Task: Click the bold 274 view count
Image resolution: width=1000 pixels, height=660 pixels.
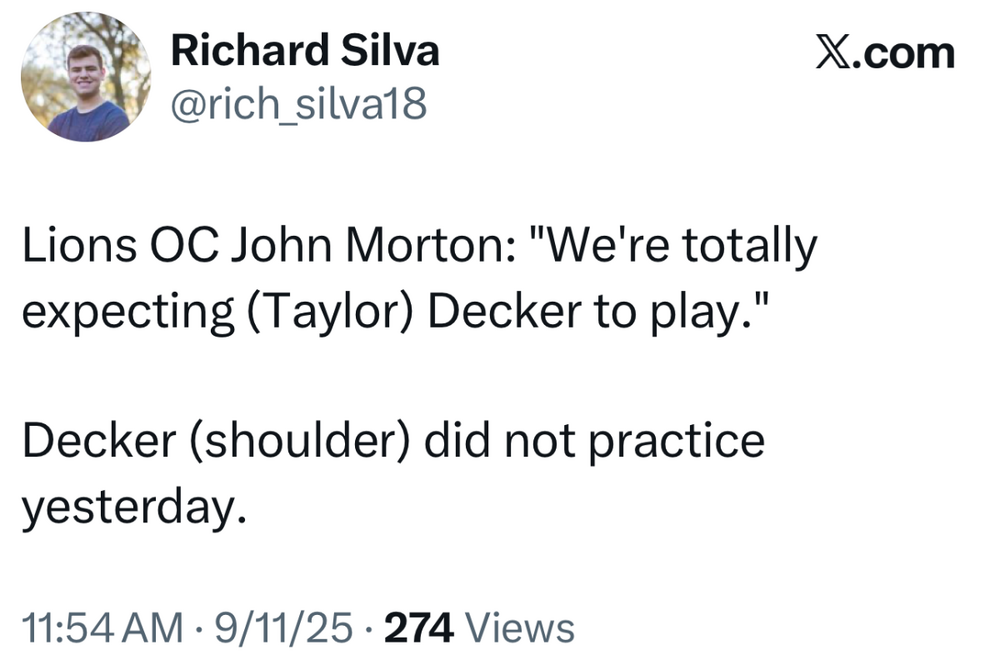Action: tap(420, 628)
